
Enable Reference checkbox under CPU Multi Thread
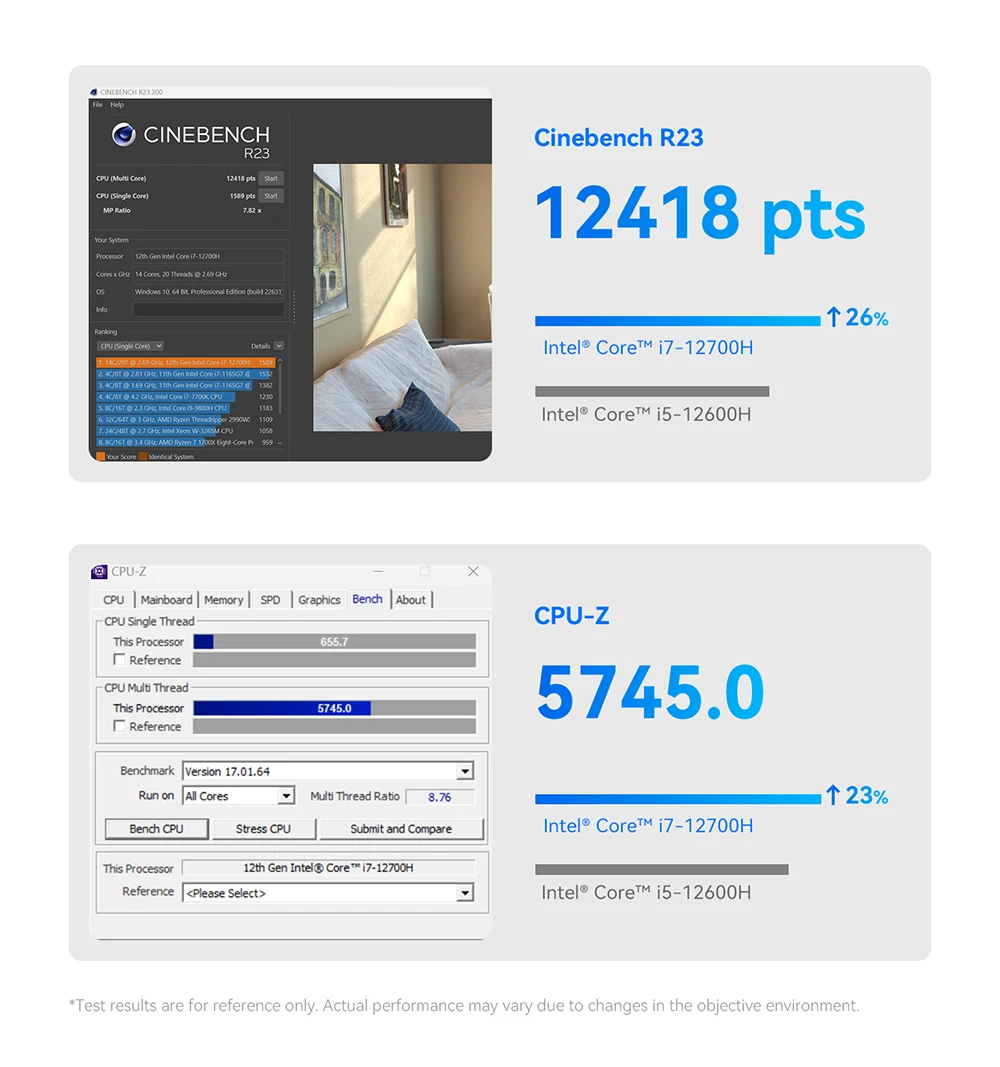120,726
